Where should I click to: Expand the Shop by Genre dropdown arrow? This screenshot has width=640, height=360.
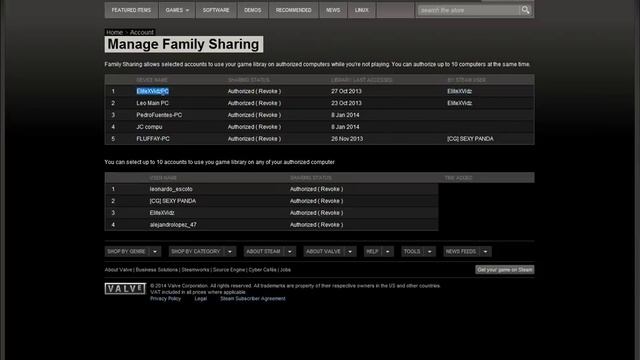pyautogui.click(x=155, y=251)
